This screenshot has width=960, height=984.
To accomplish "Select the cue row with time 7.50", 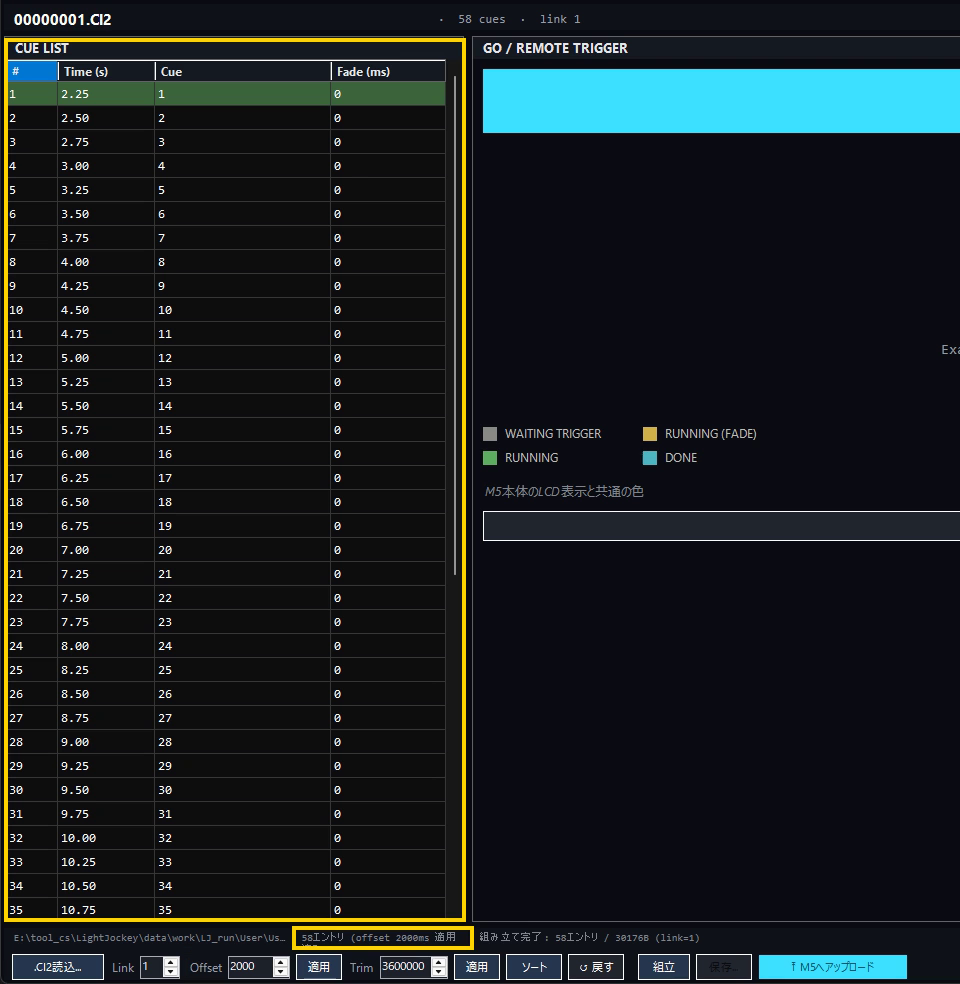I will pyautogui.click(x=227, y=598).
